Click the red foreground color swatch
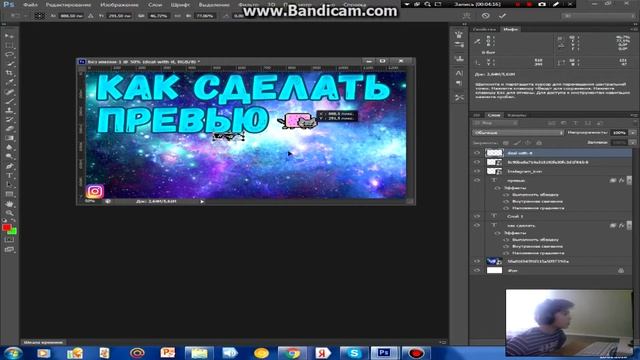Viewport: 640px width, 360px height. click(x=6, y=228)
